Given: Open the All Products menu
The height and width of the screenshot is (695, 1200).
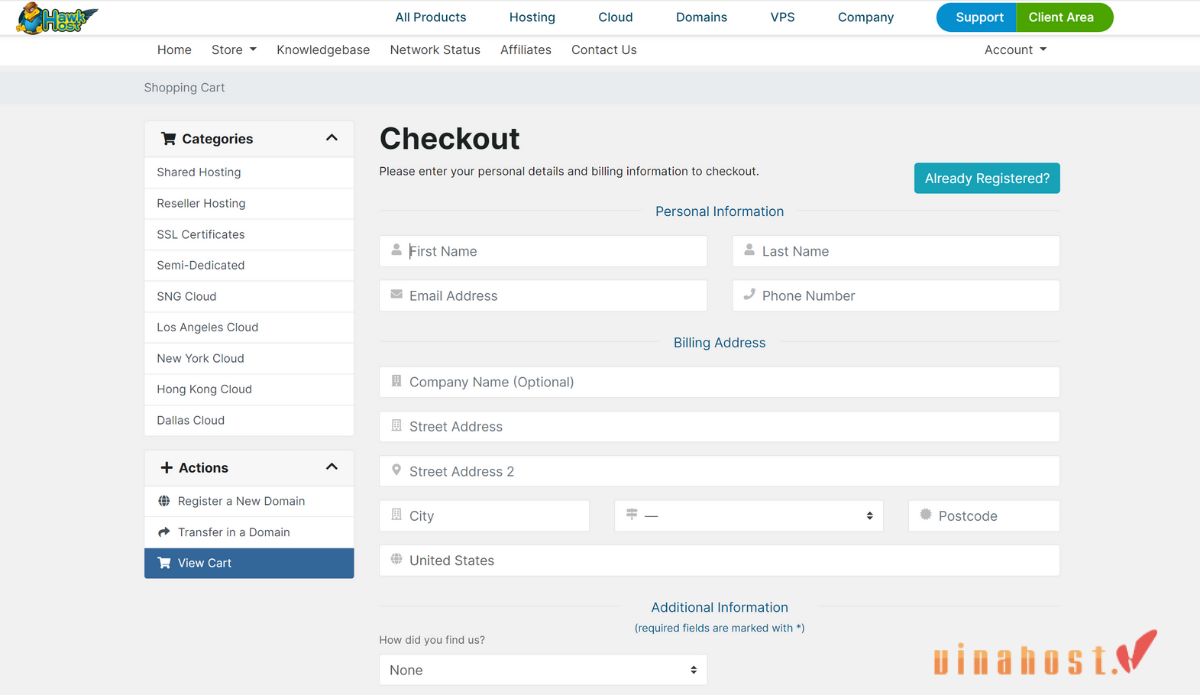Looking at the screenshot, I should pyautogui.click(x=431, y=17).
